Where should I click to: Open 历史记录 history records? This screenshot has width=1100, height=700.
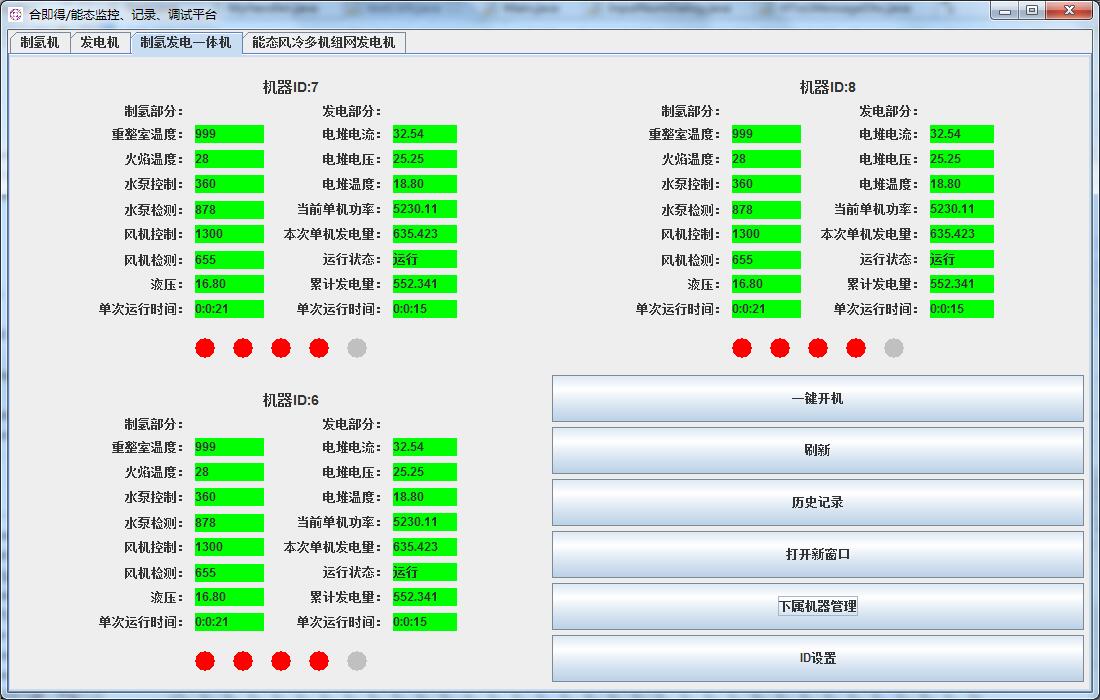817,503
